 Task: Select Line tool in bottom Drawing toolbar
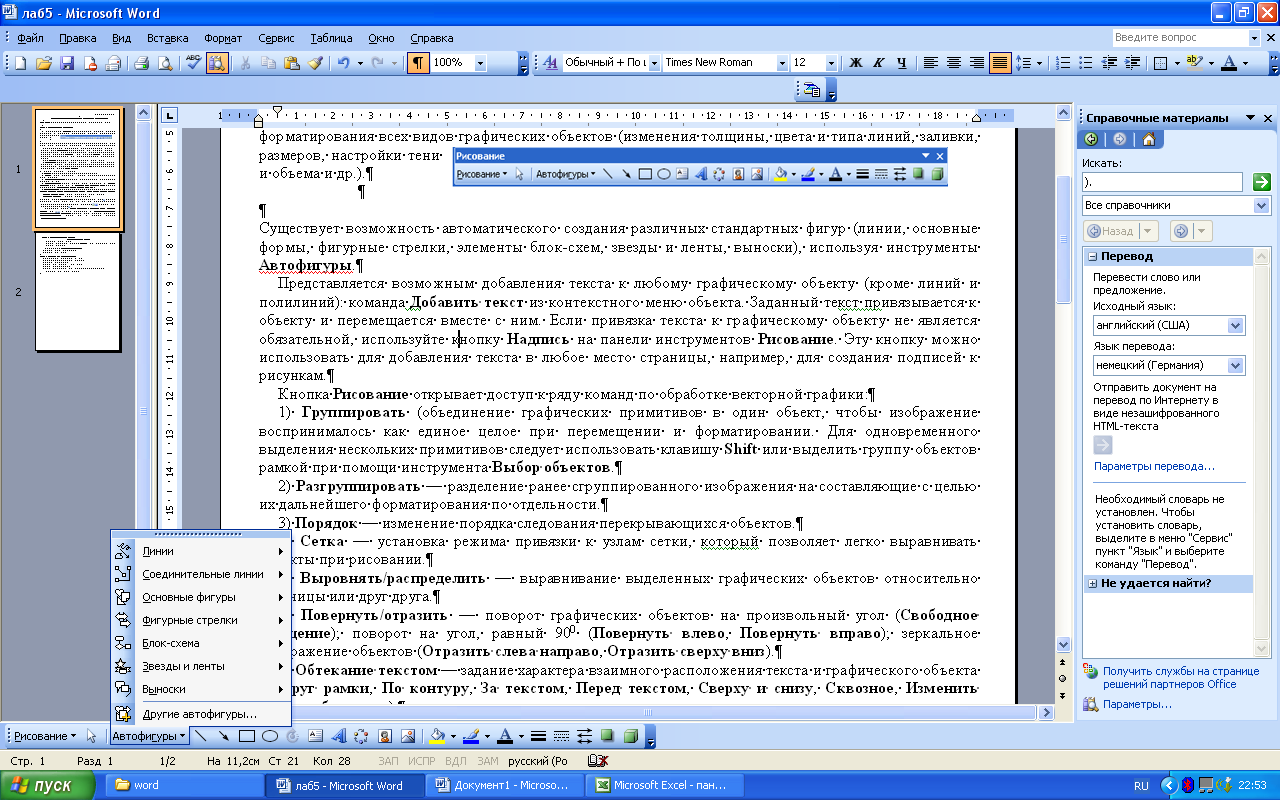[x=200, y=736]
